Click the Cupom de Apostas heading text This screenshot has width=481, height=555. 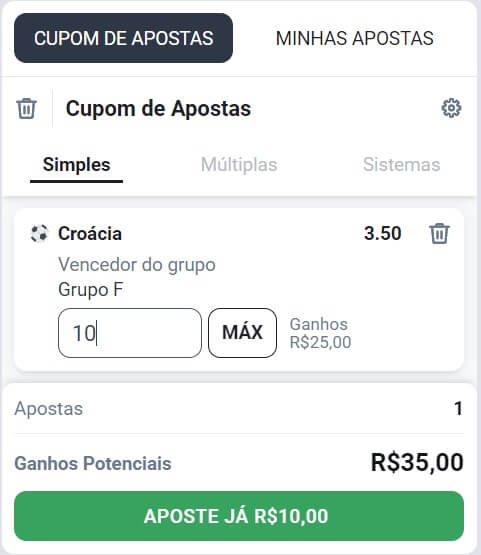[158, 108]
